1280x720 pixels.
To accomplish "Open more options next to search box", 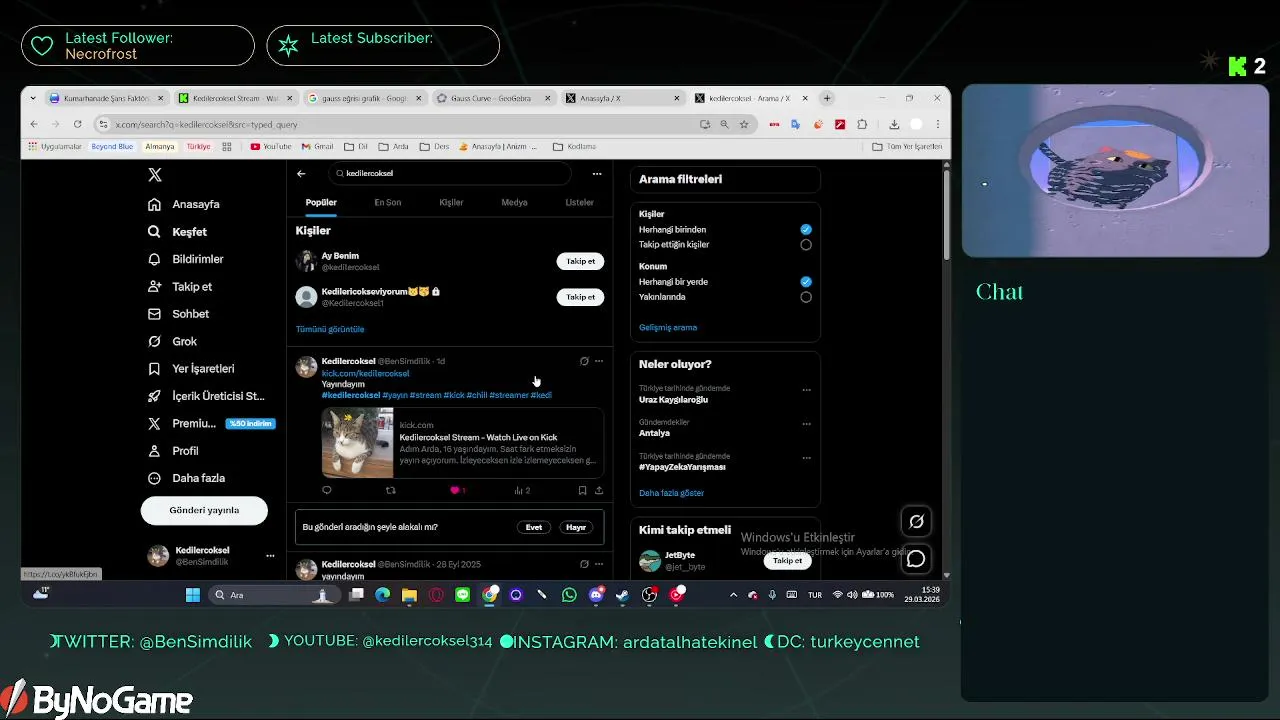I will point(597,173).
